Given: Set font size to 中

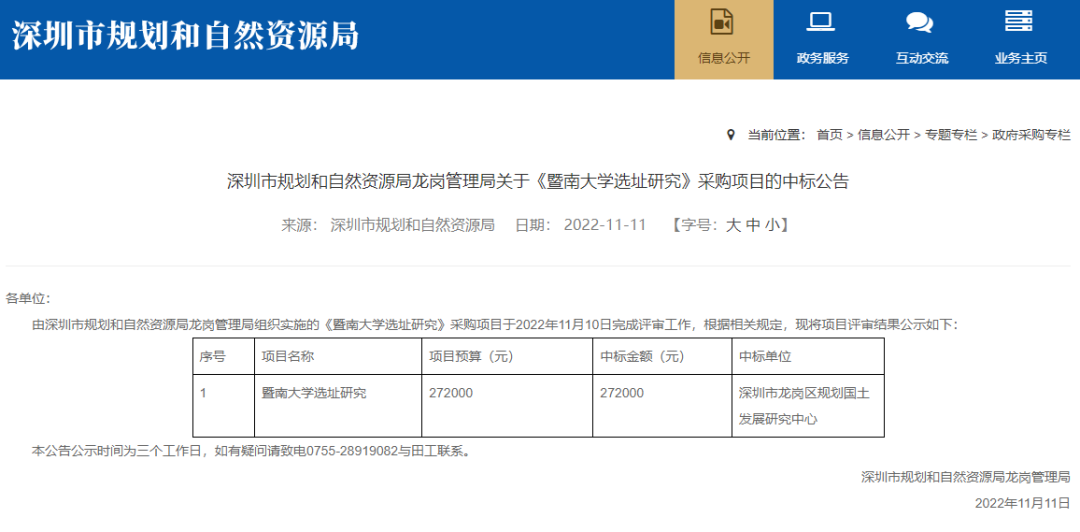Looking at the screenshot, I should coord(754,225).
